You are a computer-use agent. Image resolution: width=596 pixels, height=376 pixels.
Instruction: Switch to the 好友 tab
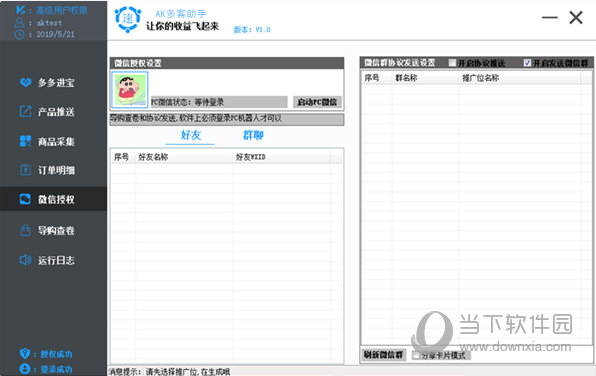click(190, 135)
